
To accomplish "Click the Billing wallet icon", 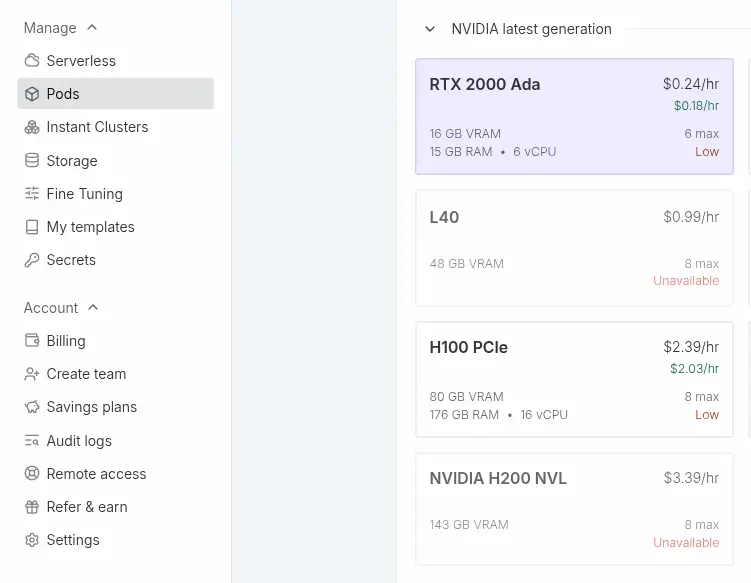I will (x=32, y=341).
